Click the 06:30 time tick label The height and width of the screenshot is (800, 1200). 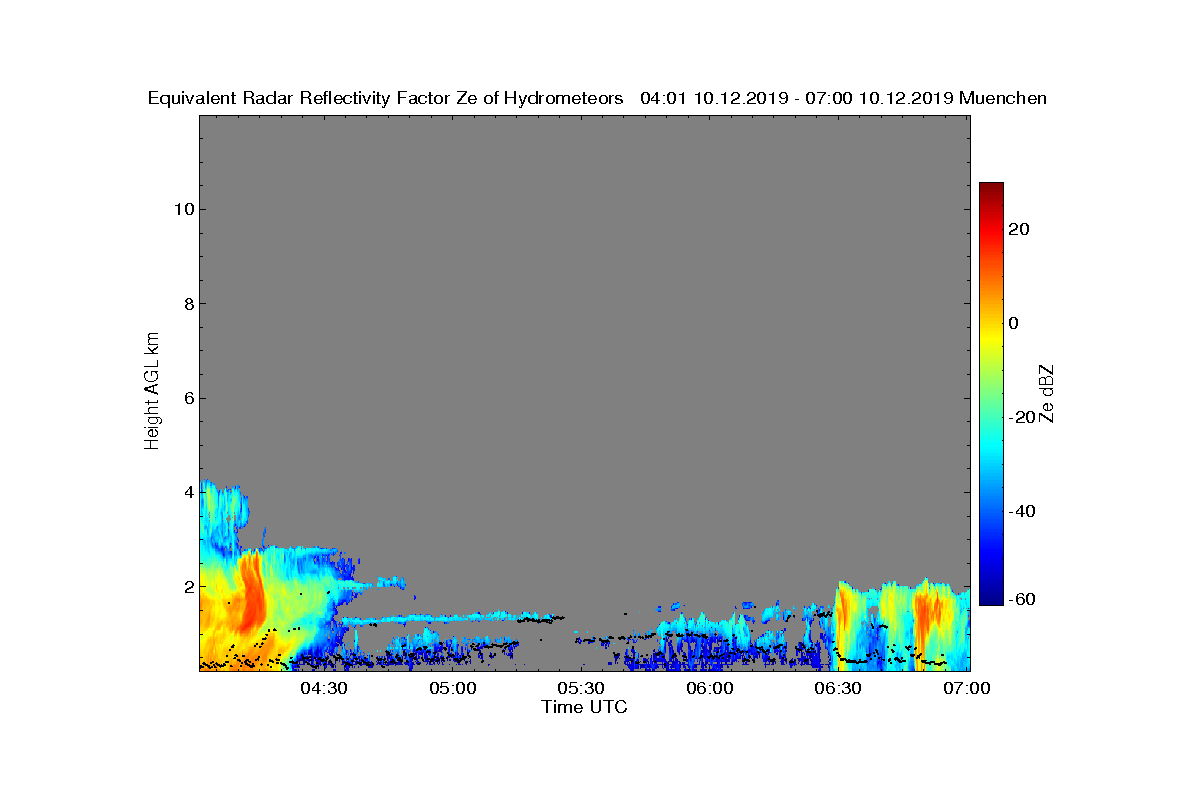click(x=838, y=689)
